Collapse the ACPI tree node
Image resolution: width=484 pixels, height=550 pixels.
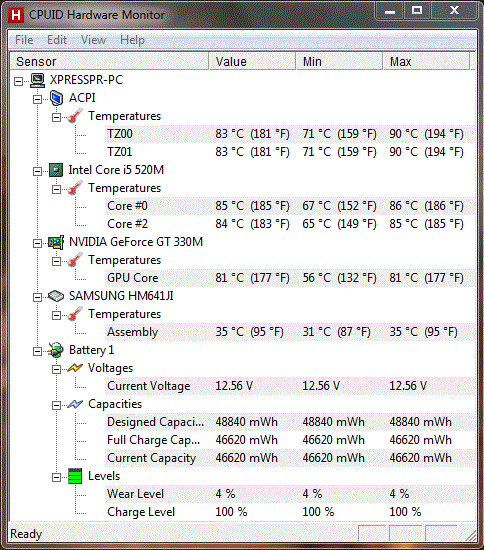[x=37, y=100]
